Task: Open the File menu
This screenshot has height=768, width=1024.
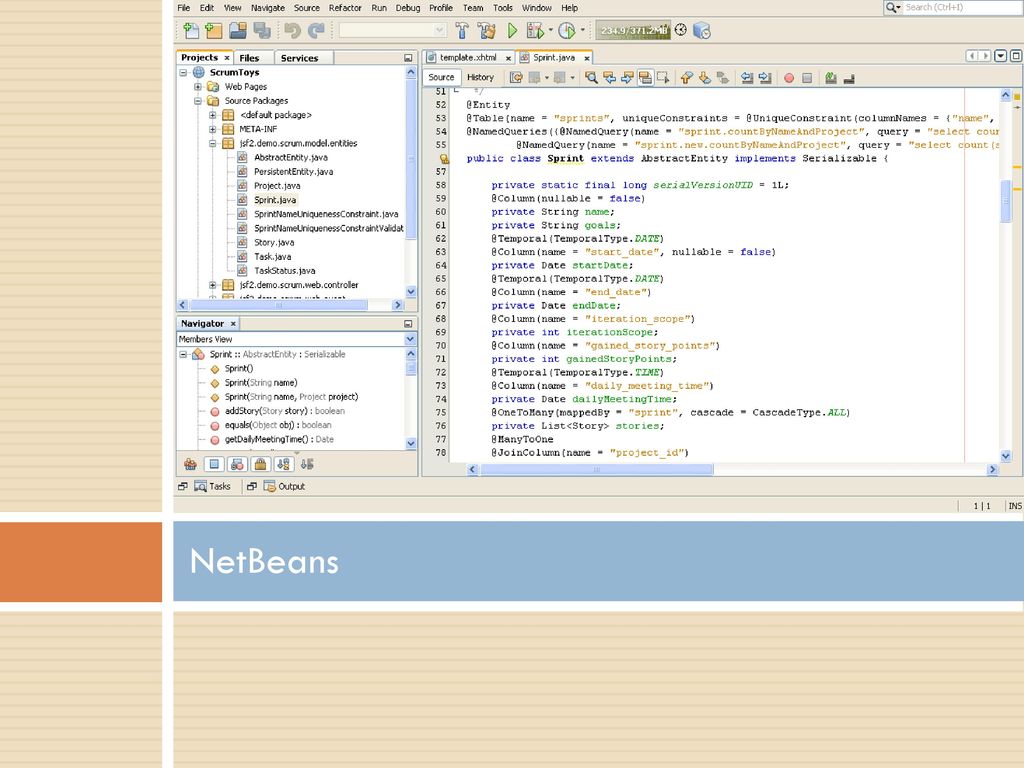Action: click(184, 8)
